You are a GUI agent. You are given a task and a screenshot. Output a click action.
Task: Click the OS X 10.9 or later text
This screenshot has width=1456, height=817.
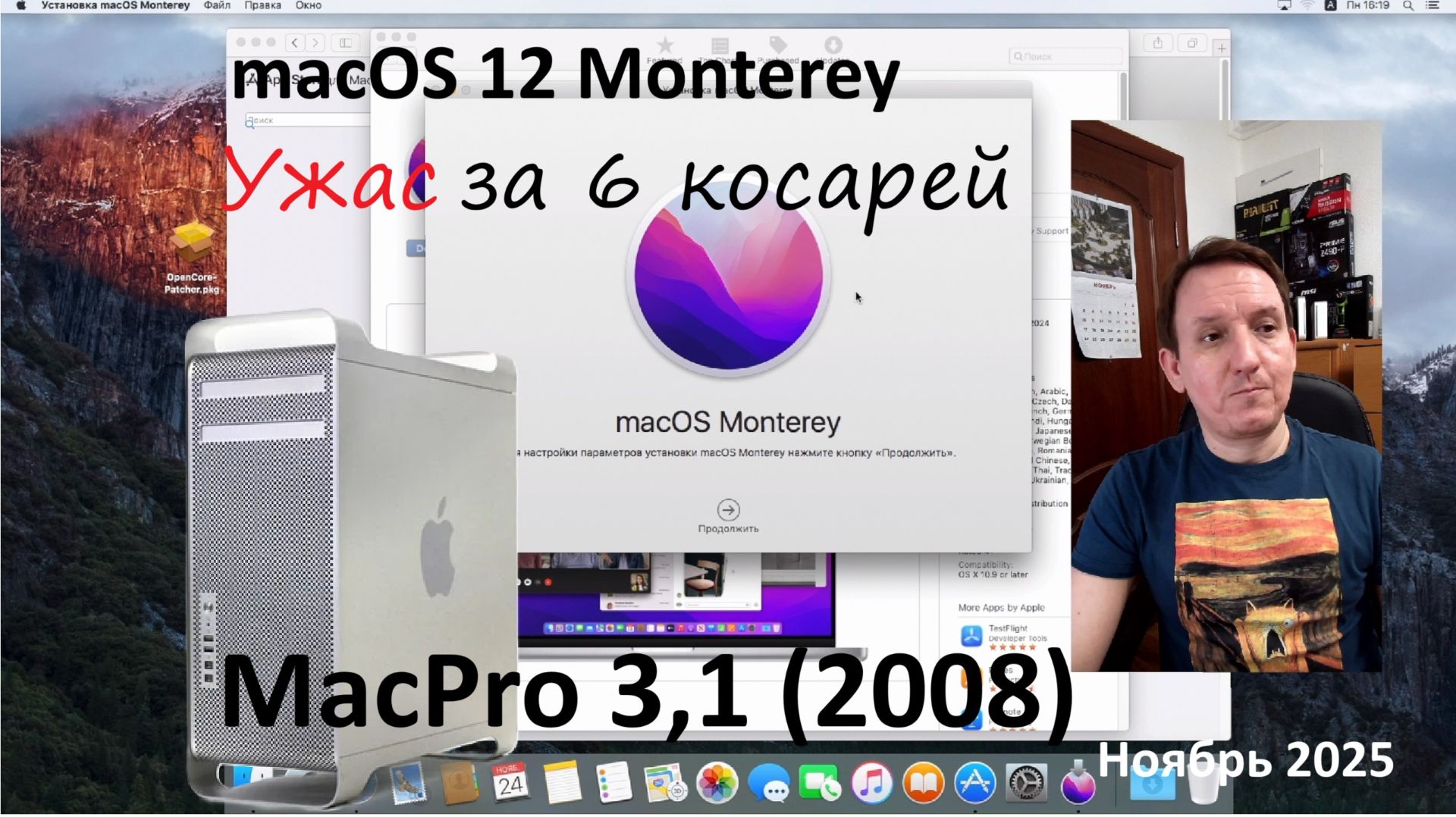point(993,574)
